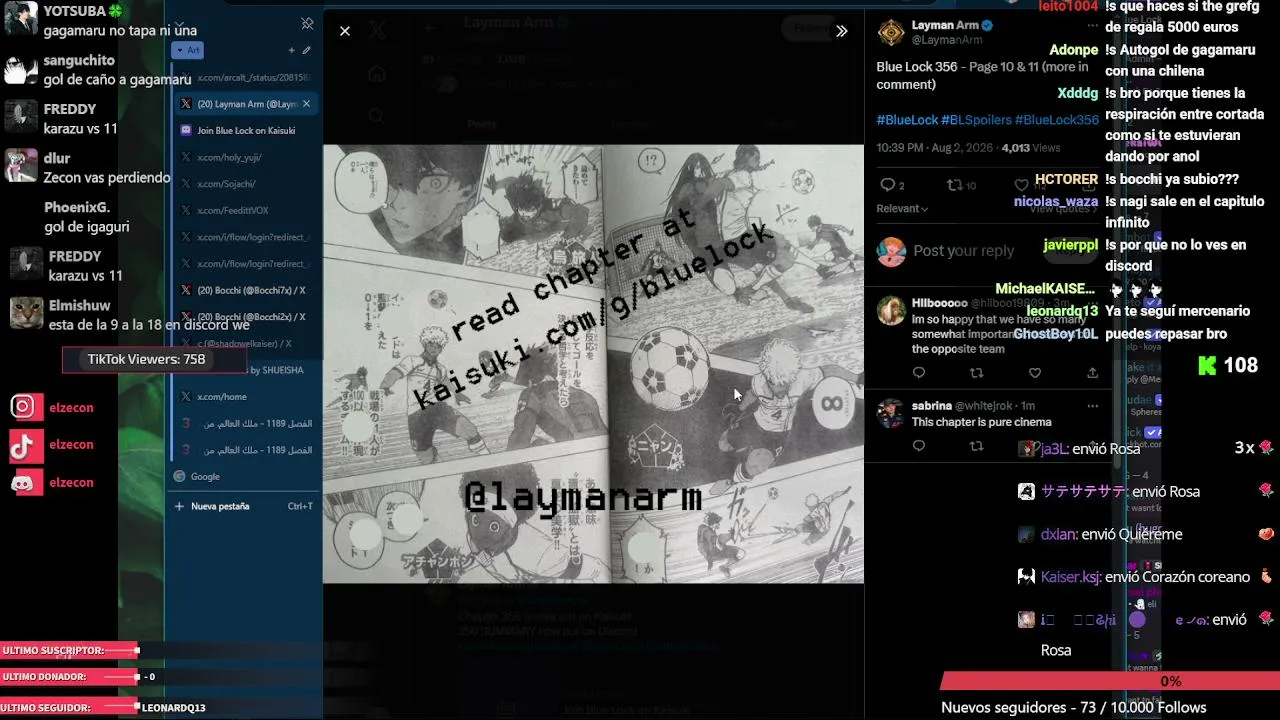Click Layman Arm's verified badge
Screen dimensions: 1280x720
click(987, 25)
